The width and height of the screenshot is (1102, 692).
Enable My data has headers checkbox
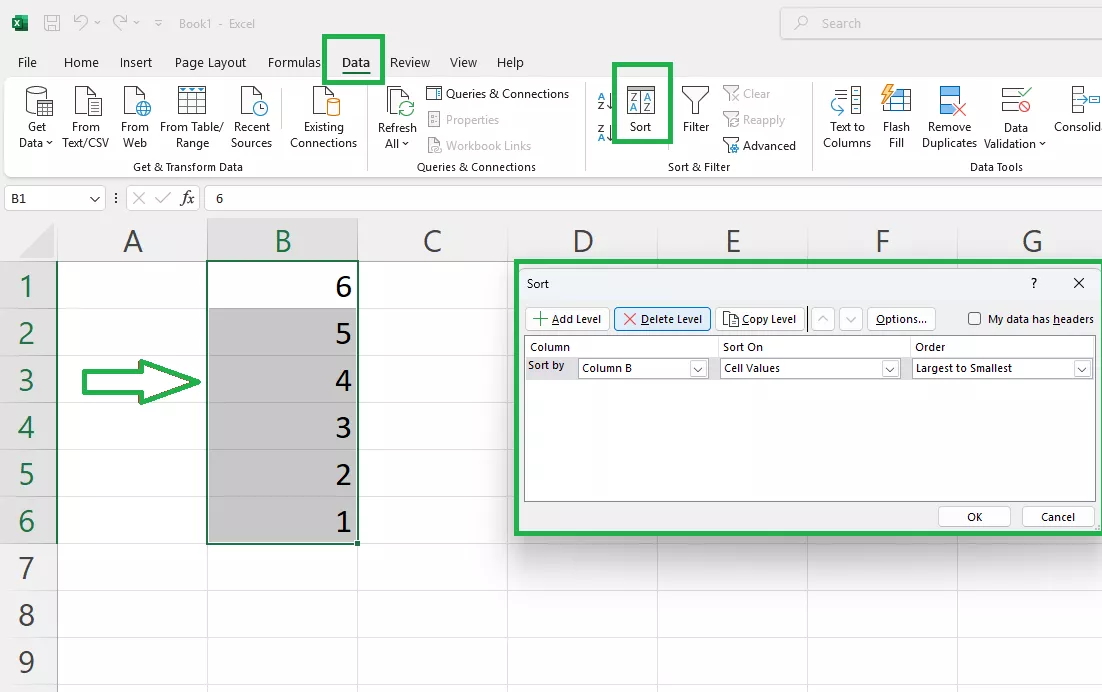coord(974,319)
